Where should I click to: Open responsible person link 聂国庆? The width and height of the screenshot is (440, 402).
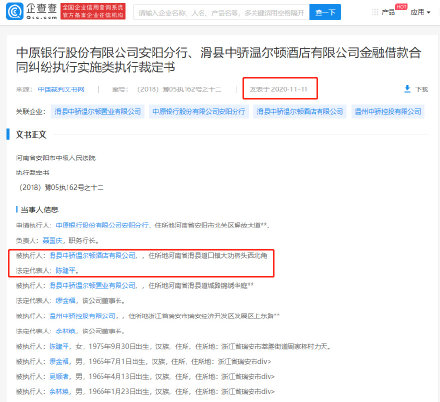pos(53,240)
